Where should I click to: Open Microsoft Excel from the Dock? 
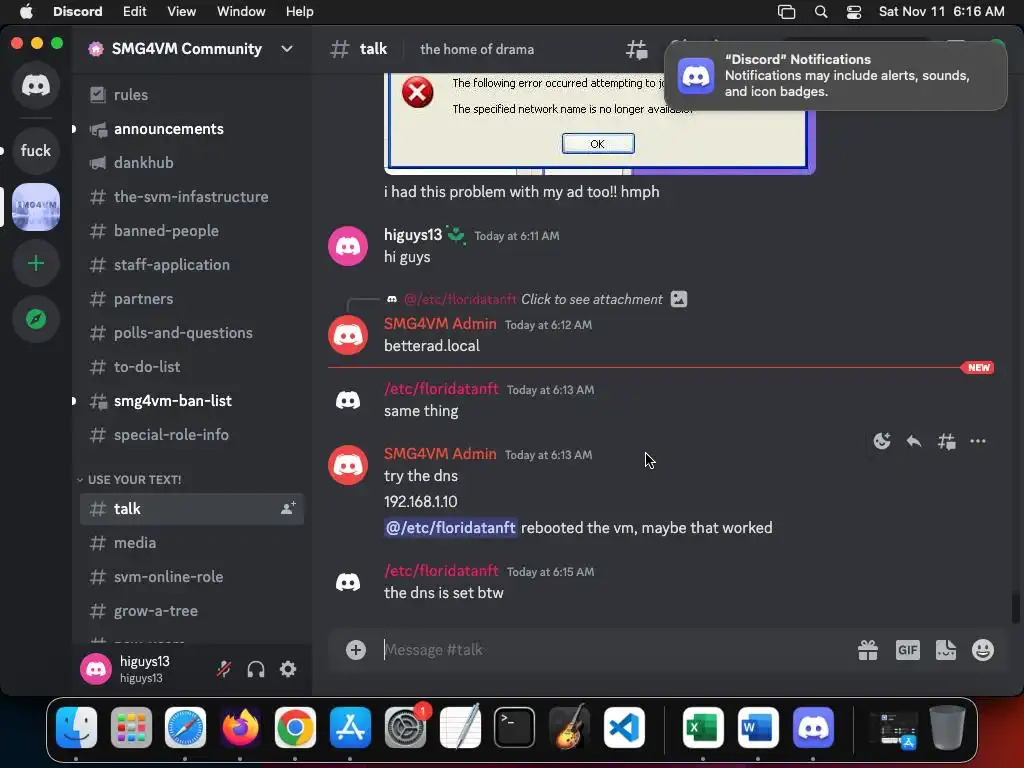pos(703,728)
